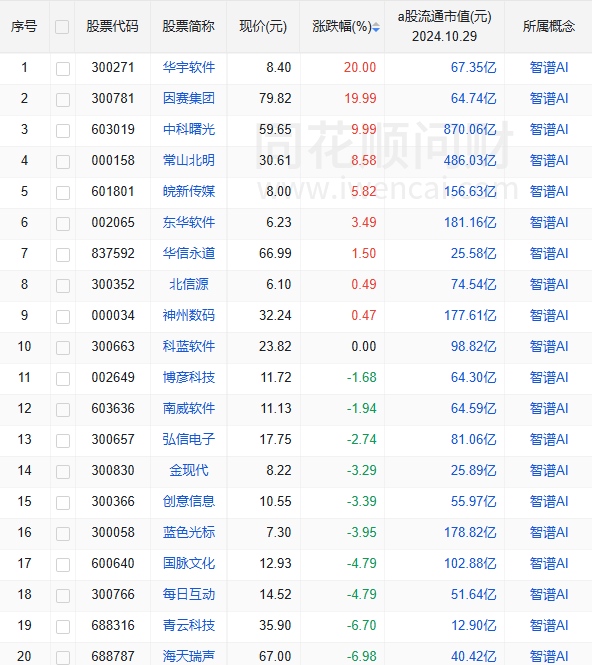Viewport: 592px width, 665px height.
Task: Click price value 79.82
Action: tap(275, 98)
